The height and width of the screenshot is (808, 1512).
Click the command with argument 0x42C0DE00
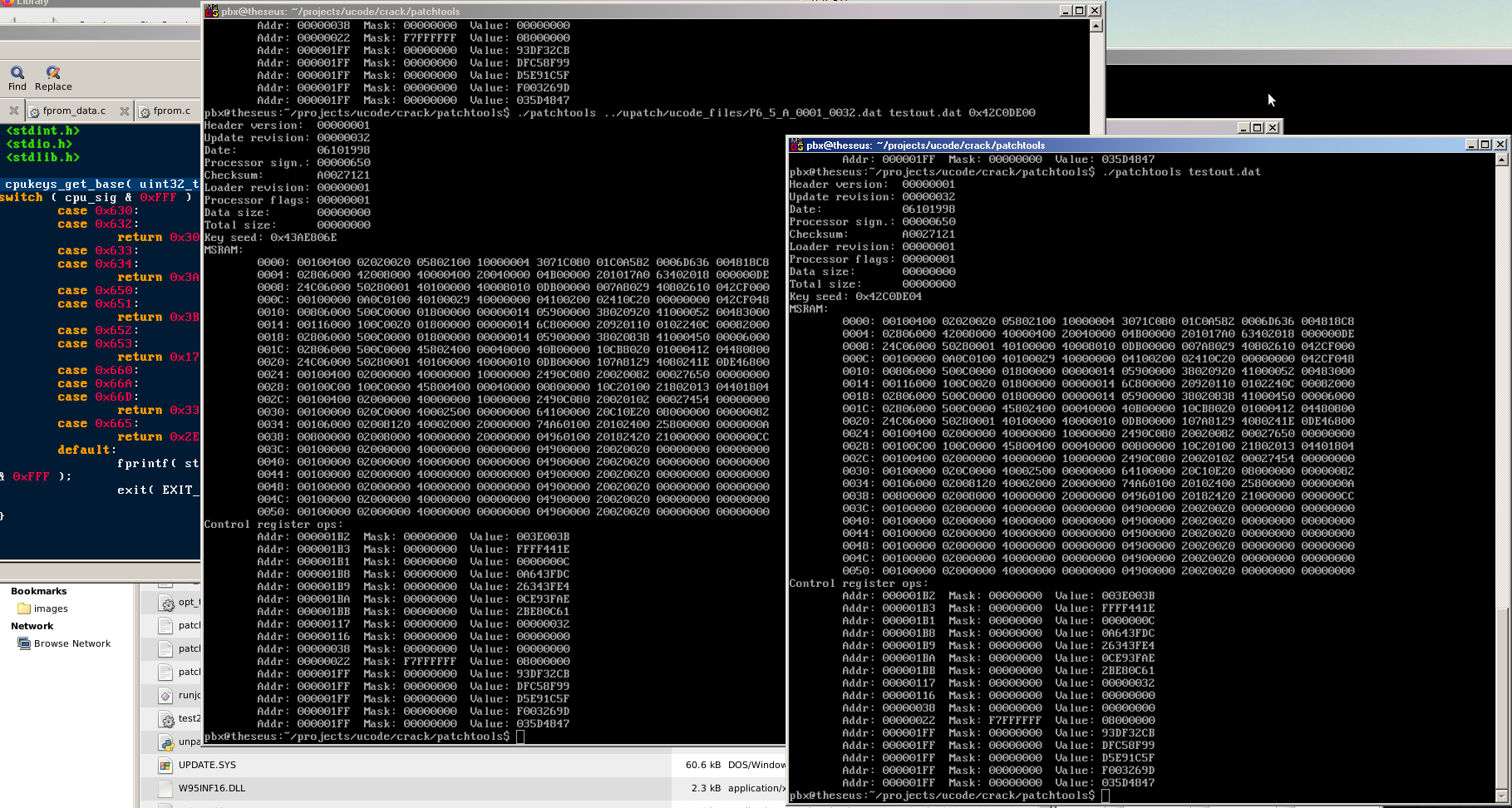(776, 113)
